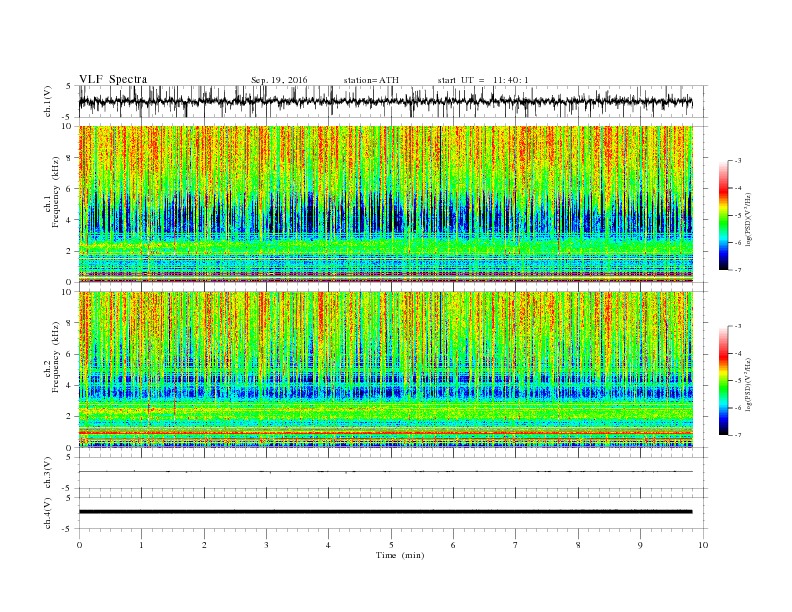Click the 'VLF Spectra' title text
The width and height of the screenshot is (792, 612).
pyautogui.click(x=113, y=79)
